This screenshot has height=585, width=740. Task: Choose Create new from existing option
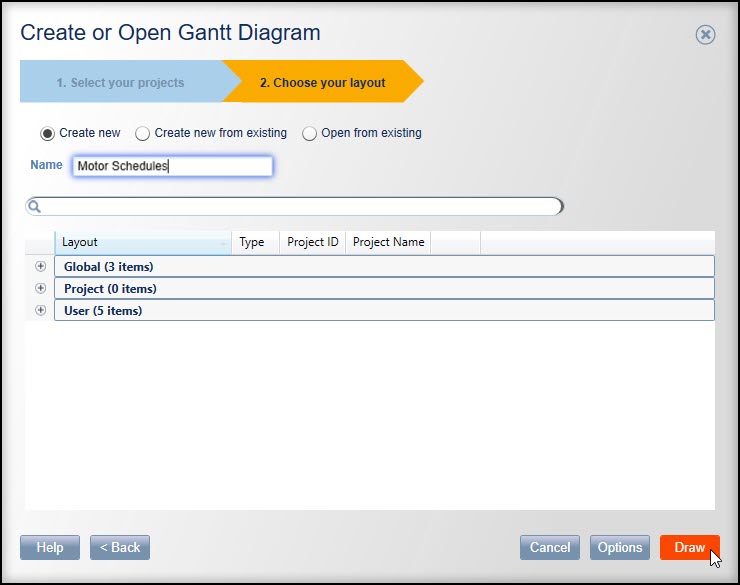click(x=142, y=134)
